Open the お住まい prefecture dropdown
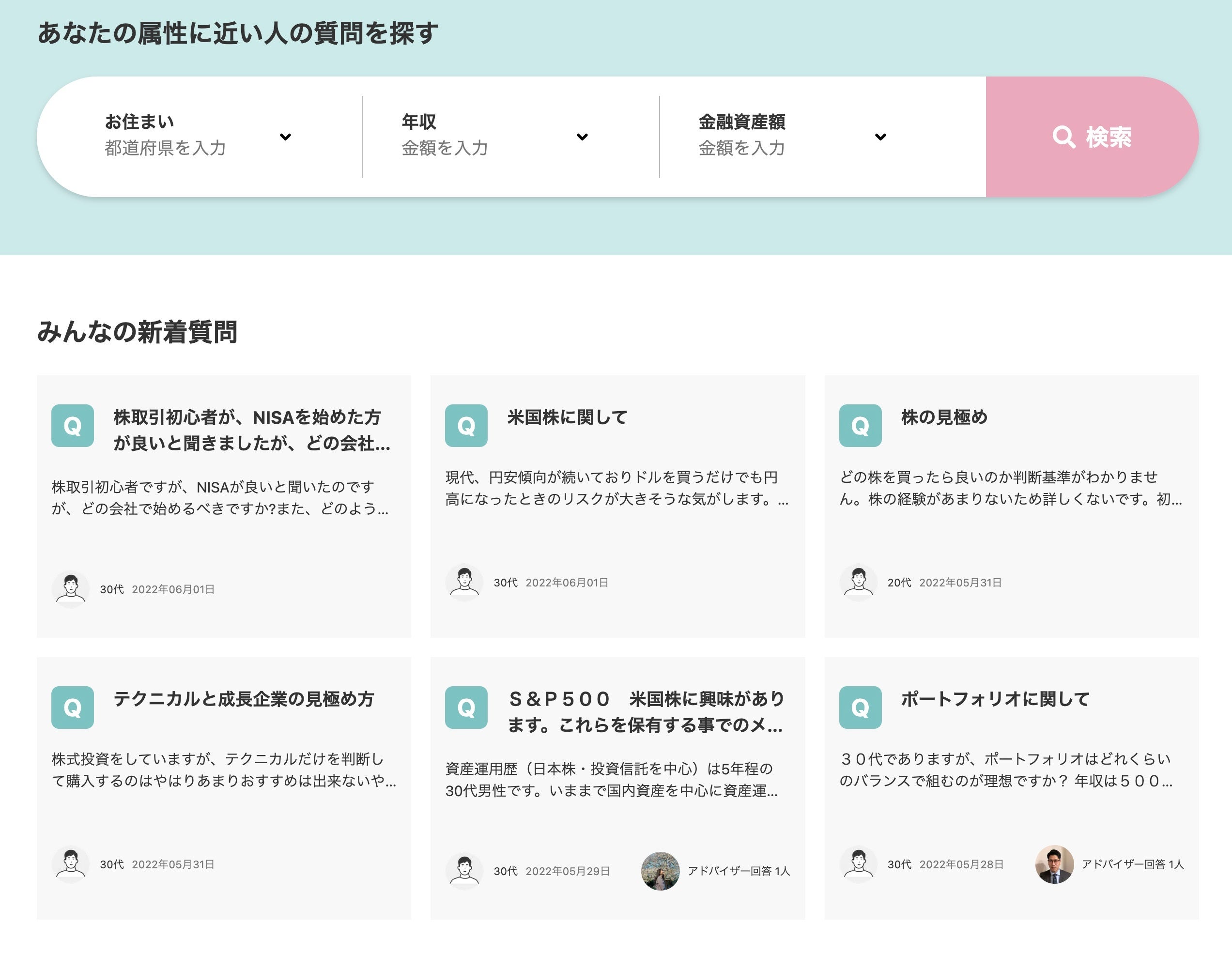Image resolution: width=1232 pixels, height=954 pixels. pos(285,137)
